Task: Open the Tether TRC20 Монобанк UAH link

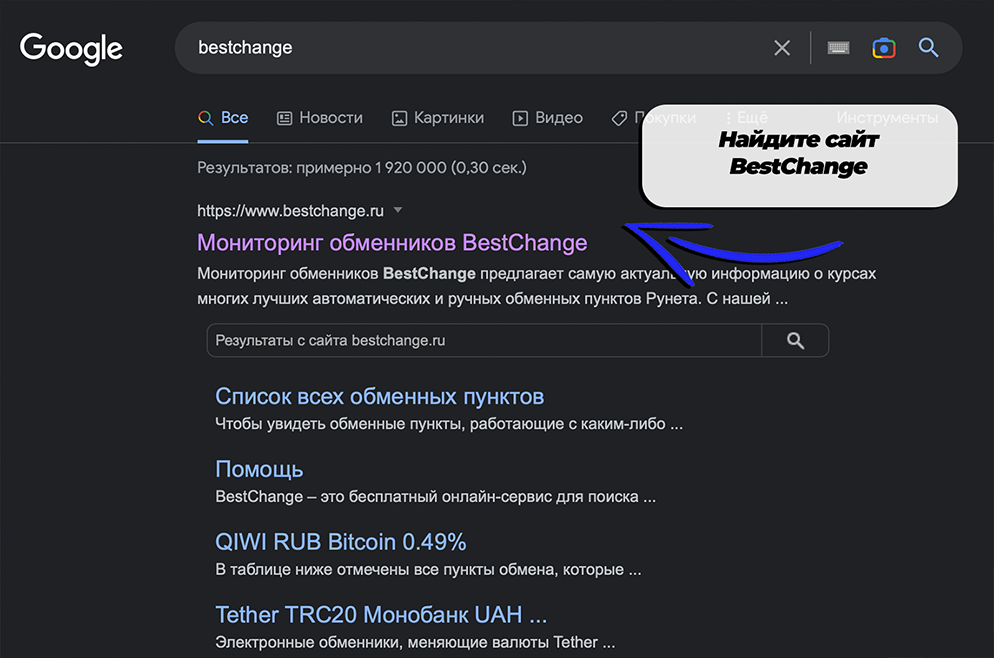Action: coord(381,615)
